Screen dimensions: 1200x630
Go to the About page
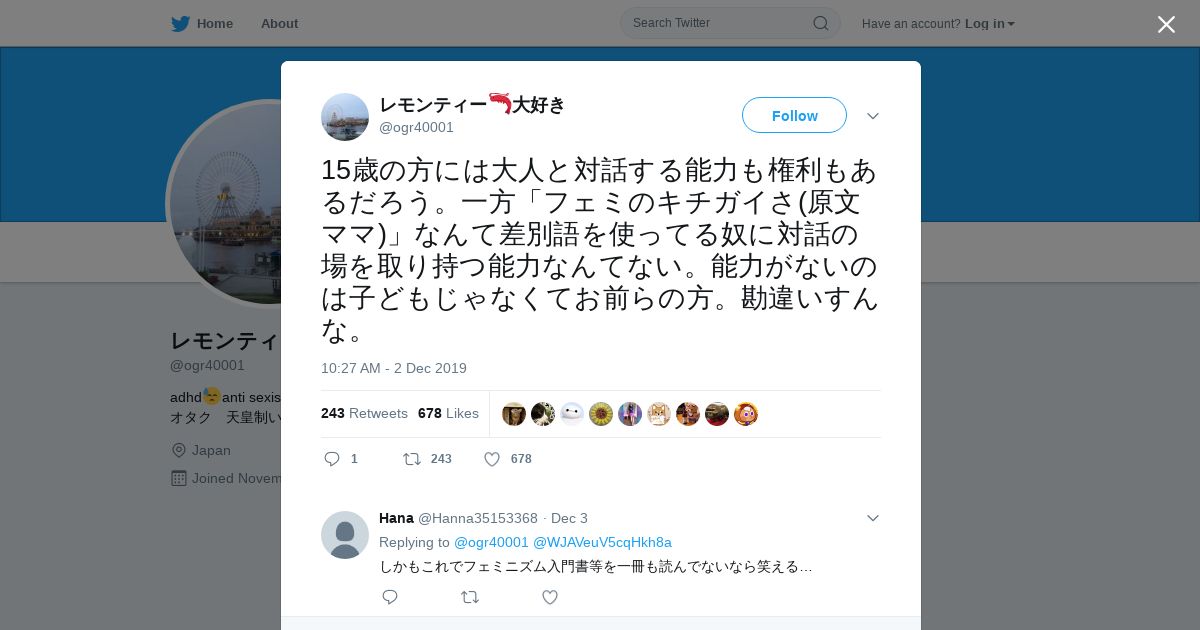pyautogui.click(x=279, y=23)
